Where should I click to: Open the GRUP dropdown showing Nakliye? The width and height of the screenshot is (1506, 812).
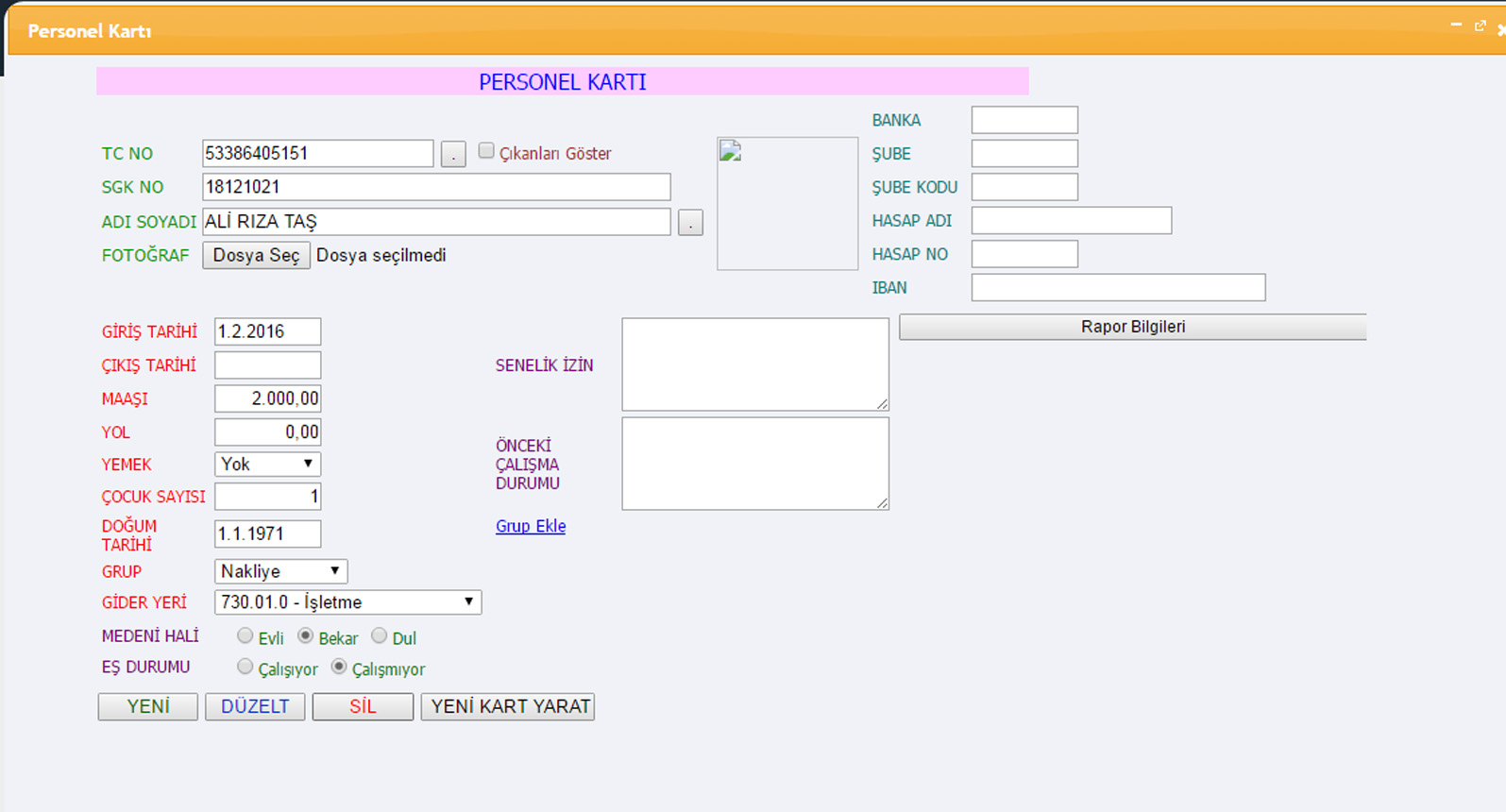(281, 571)
